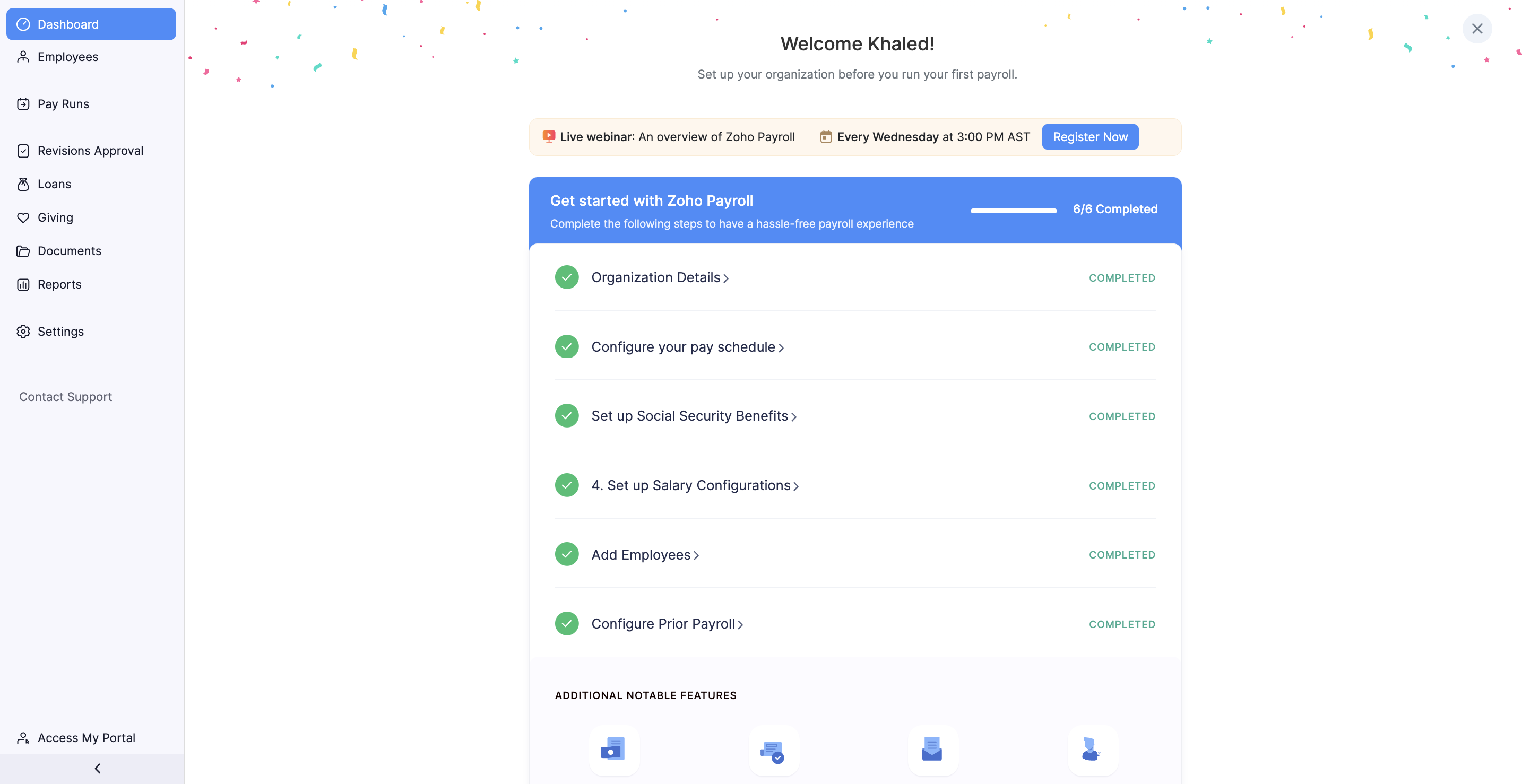Click the green check beside Add Employees

point(566,554)
